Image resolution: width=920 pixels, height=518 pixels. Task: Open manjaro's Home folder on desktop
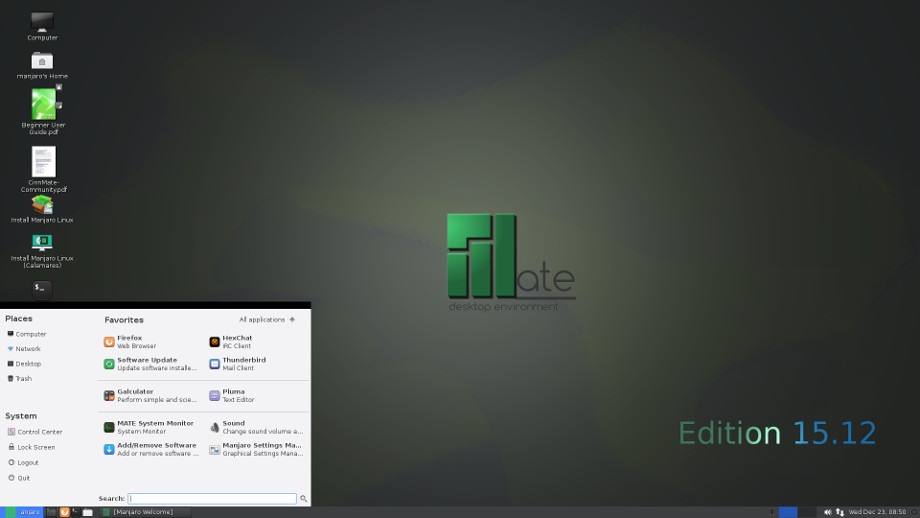point(42,65)
